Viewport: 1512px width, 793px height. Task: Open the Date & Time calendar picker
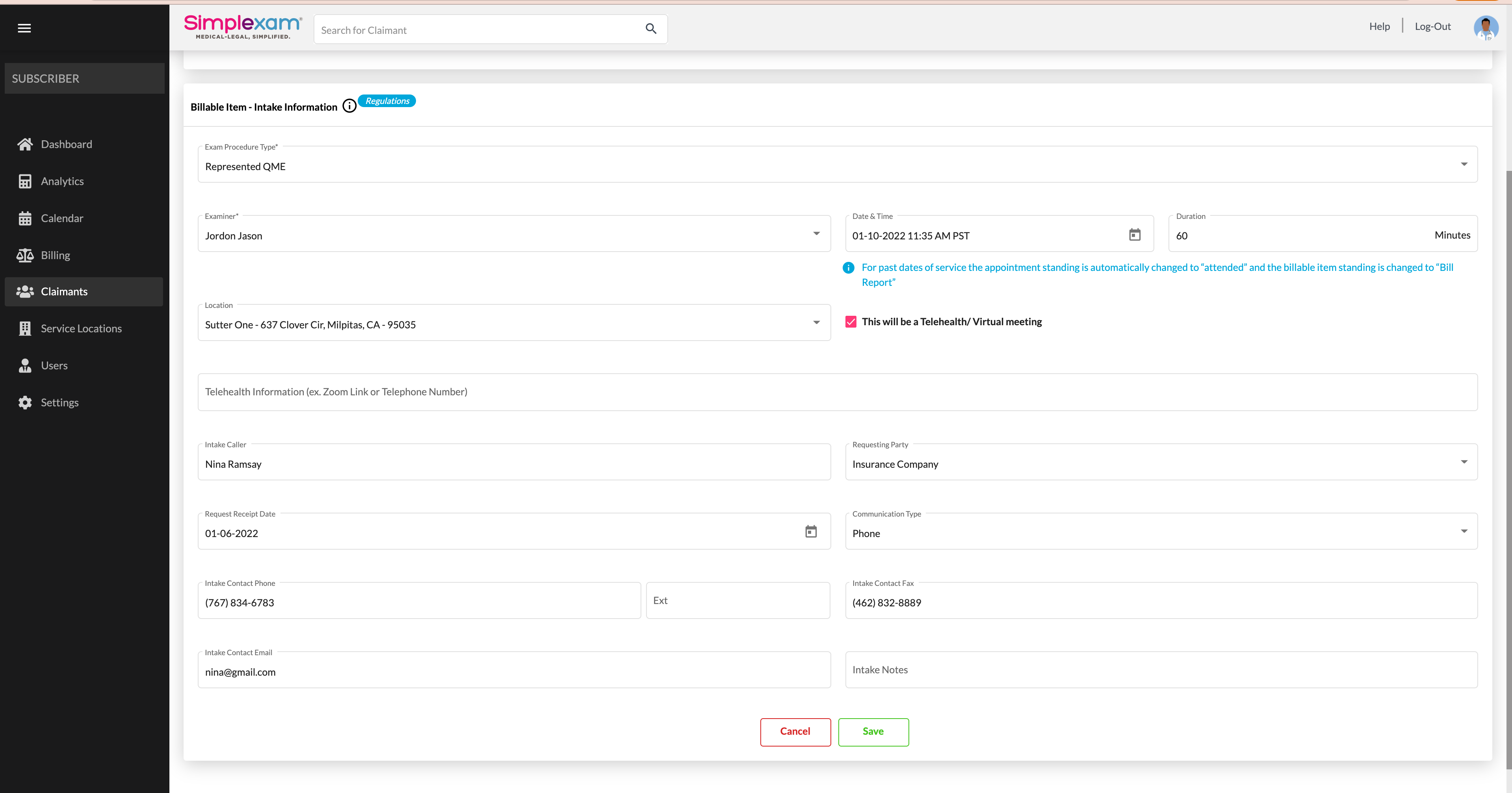pyautogui.click(x=1135, y=235)
